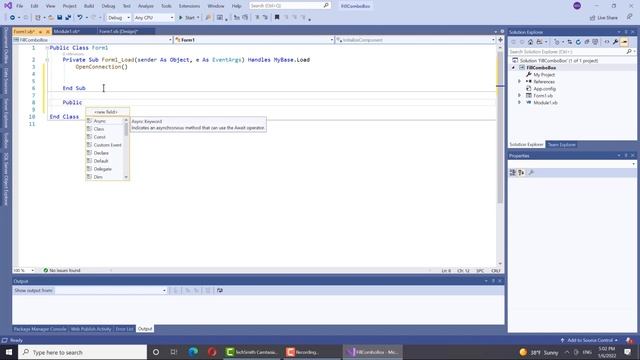The image size is (640, 360).
Task: Click the Save All icon
Action: point(68,18)
